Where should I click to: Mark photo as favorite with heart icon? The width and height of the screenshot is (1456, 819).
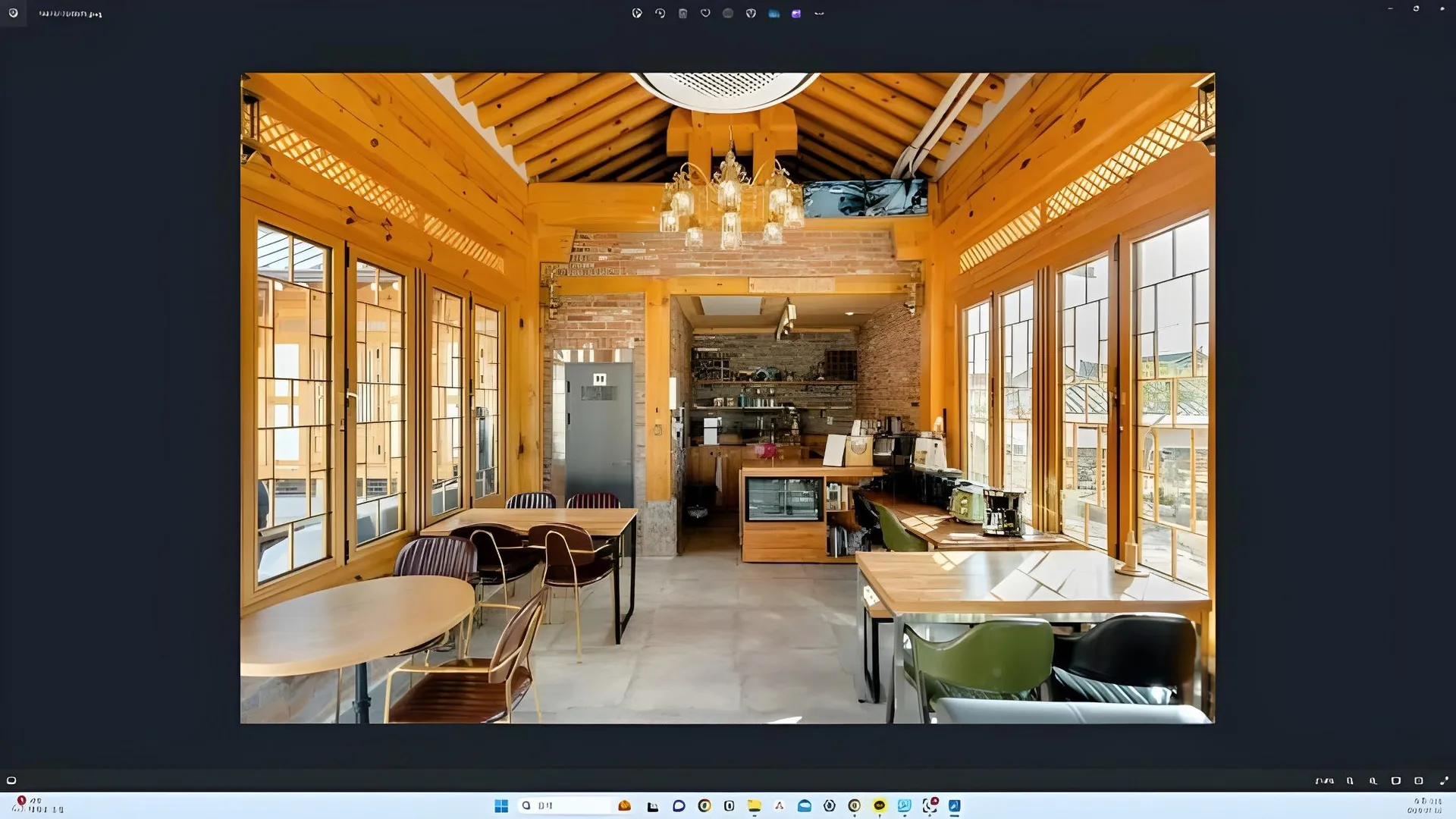coord(705,13)
